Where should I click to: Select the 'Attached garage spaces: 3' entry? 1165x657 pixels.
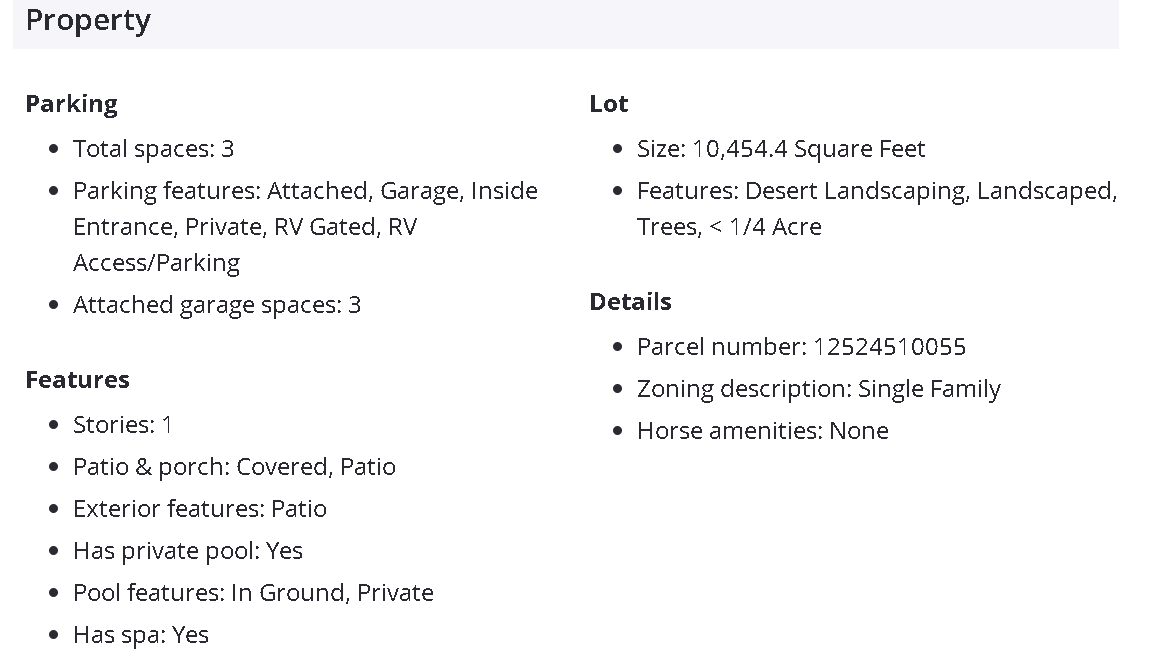coord(216,305)
